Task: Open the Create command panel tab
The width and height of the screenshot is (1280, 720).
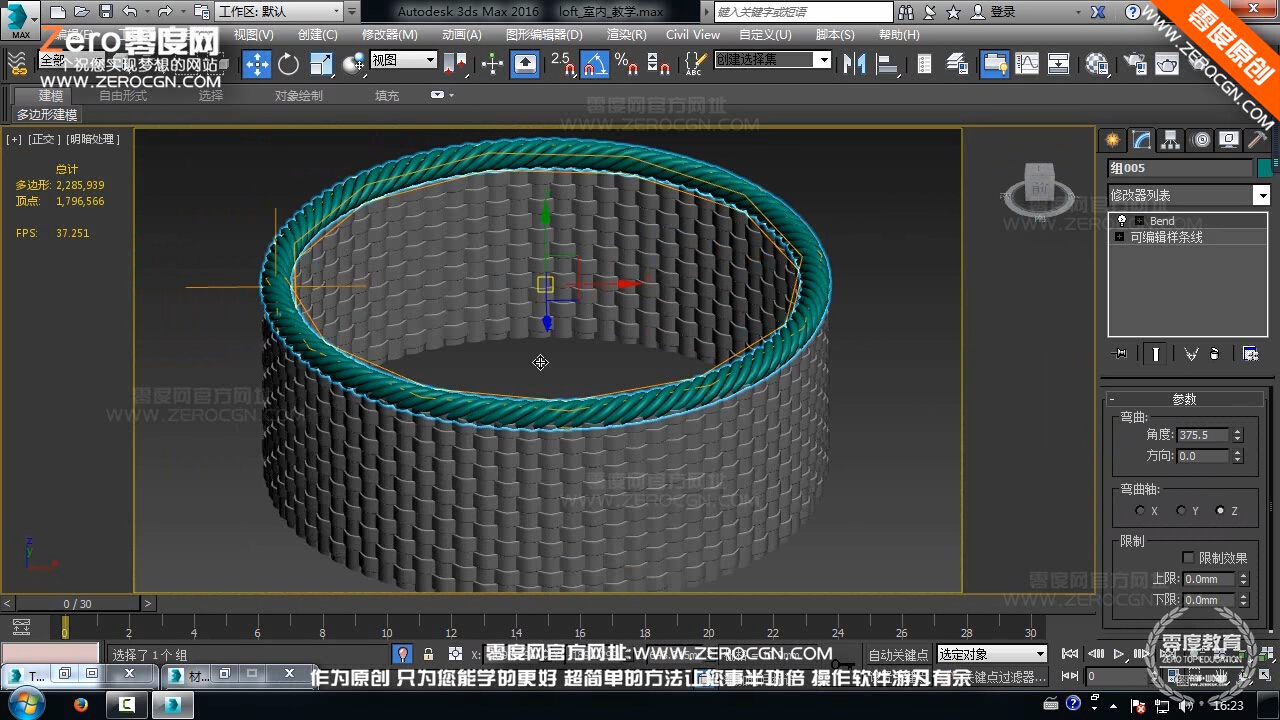Action: coord(1113,140)
